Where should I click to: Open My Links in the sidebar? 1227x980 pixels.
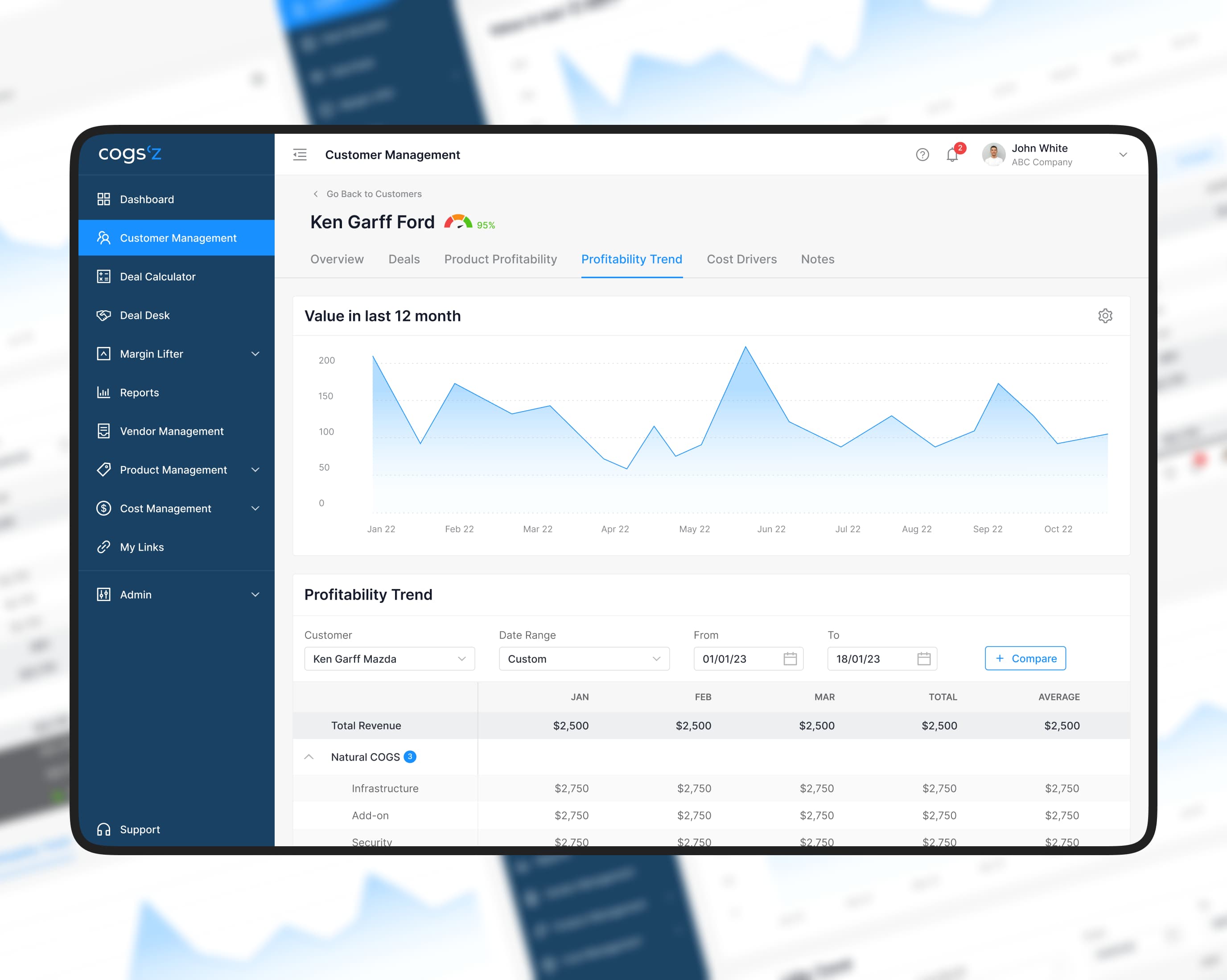coord(177,547)
